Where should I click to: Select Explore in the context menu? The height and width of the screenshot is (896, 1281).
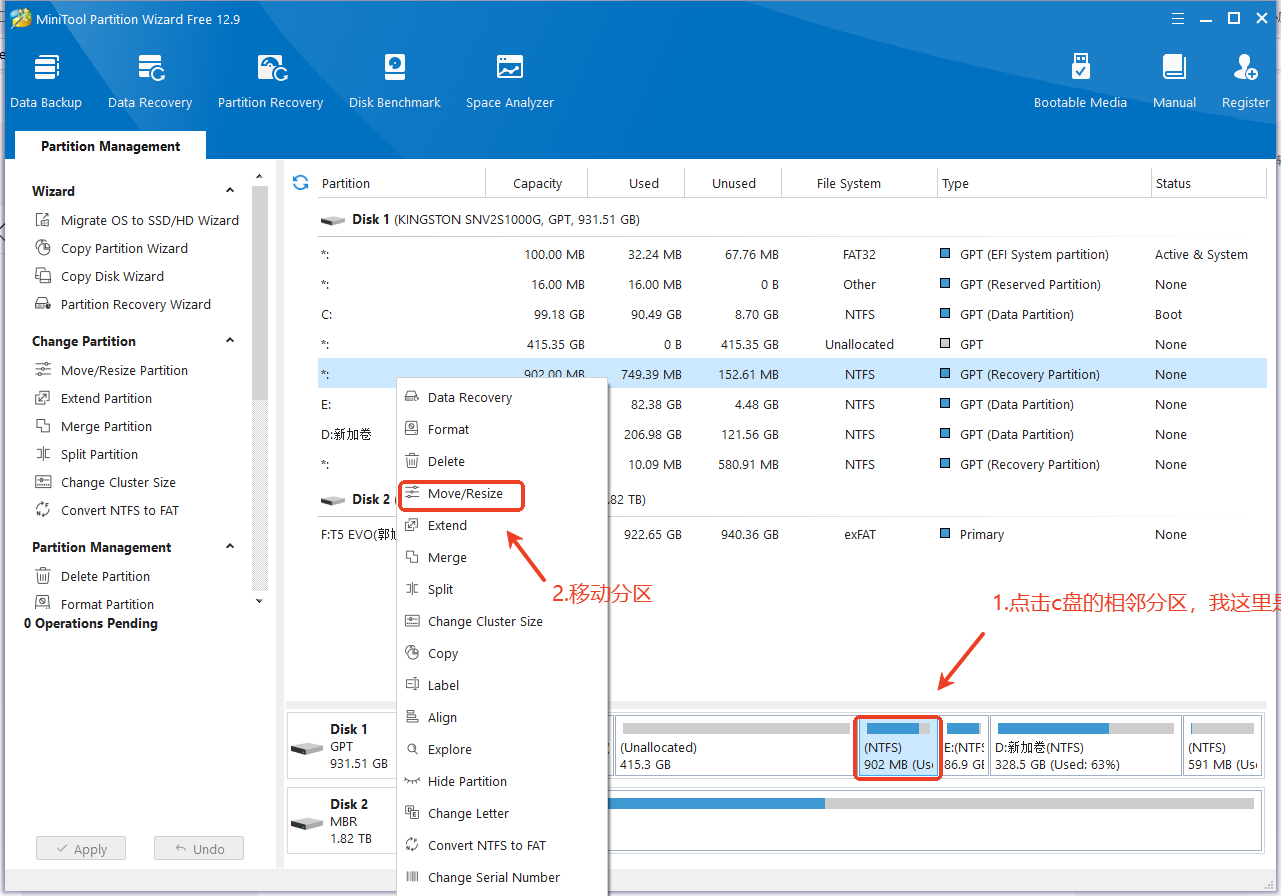502,749
